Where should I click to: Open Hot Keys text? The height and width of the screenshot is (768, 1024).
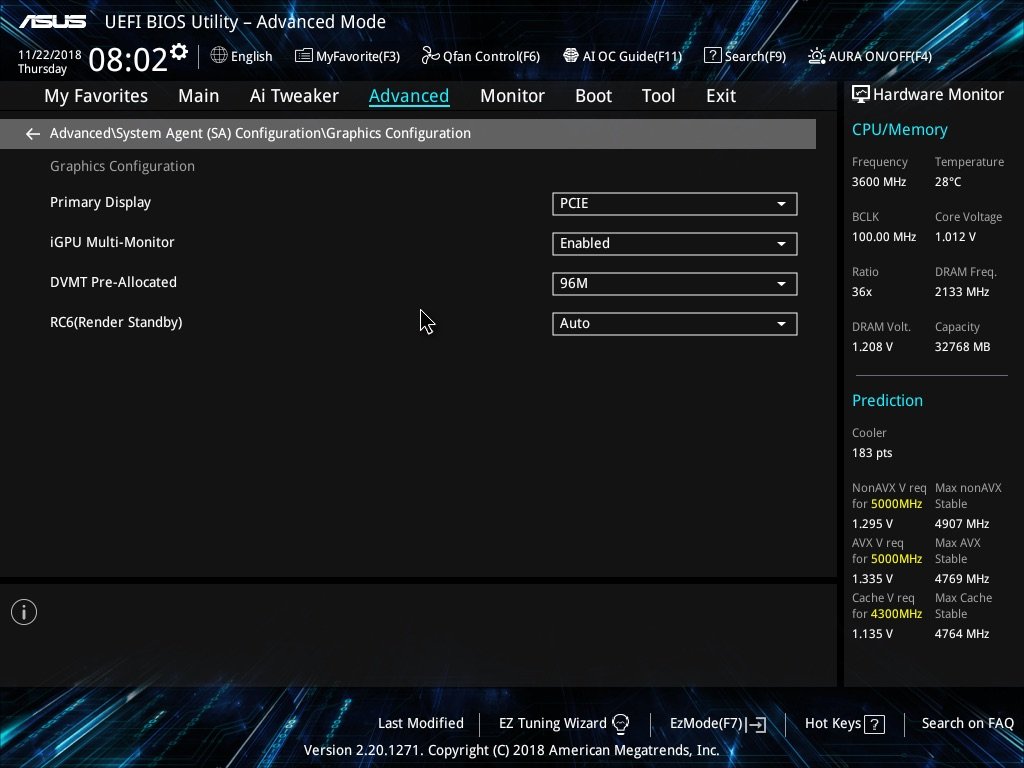click(833, 724)
